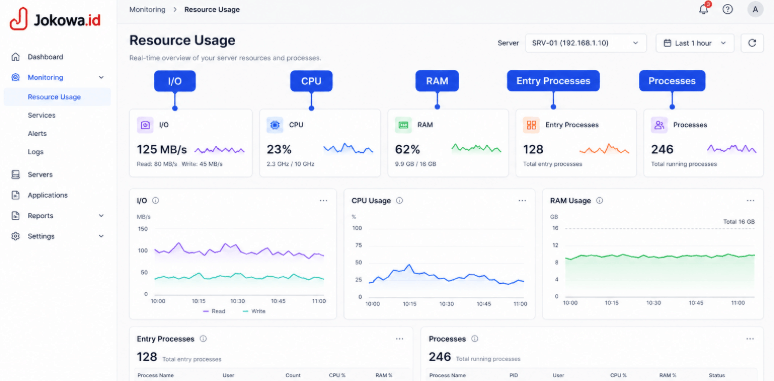
Task: Click the 125 MB/s I/O value
Action: 162,149
